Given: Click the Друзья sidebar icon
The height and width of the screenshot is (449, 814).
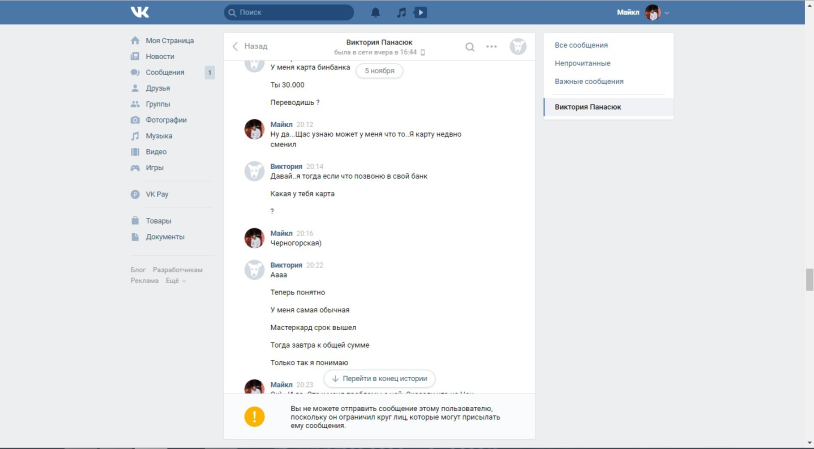Looking at the screenshot, I should pyautogui.click(x=136, y=88).
